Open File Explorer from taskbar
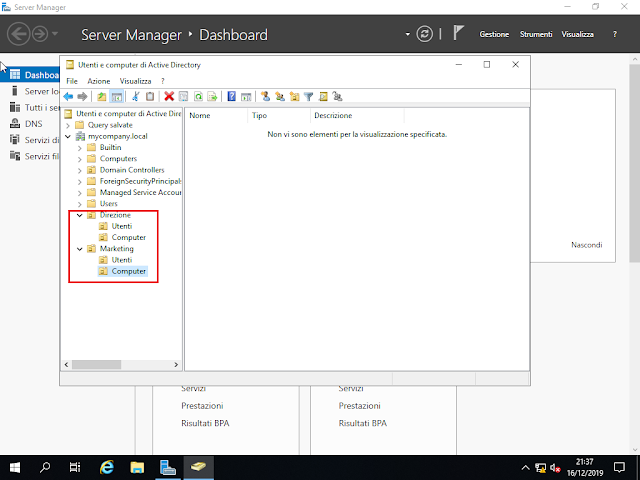Screen dimensions: 640x480 pos(137,467)
